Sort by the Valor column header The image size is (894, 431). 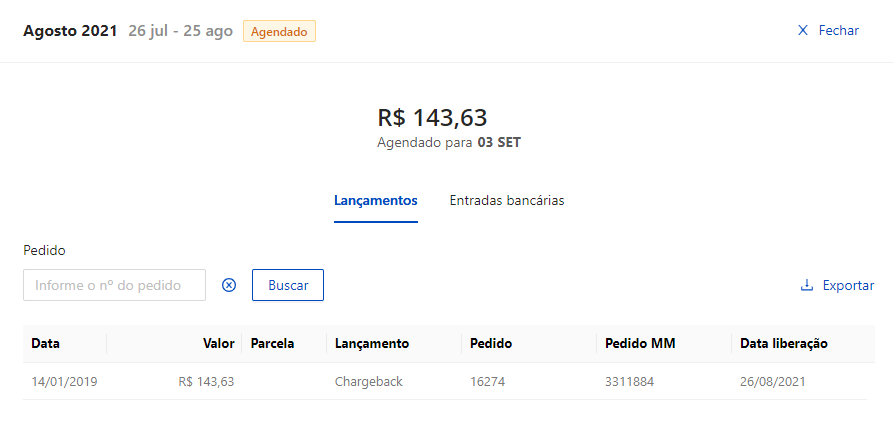tap(218, 343)
